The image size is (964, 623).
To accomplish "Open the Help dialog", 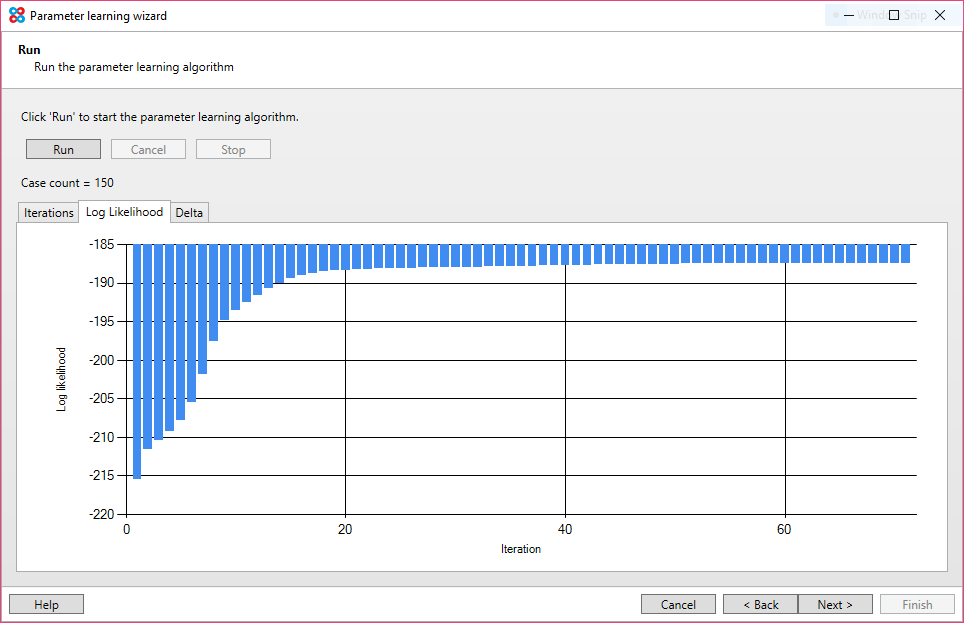I will click(45, 603).
